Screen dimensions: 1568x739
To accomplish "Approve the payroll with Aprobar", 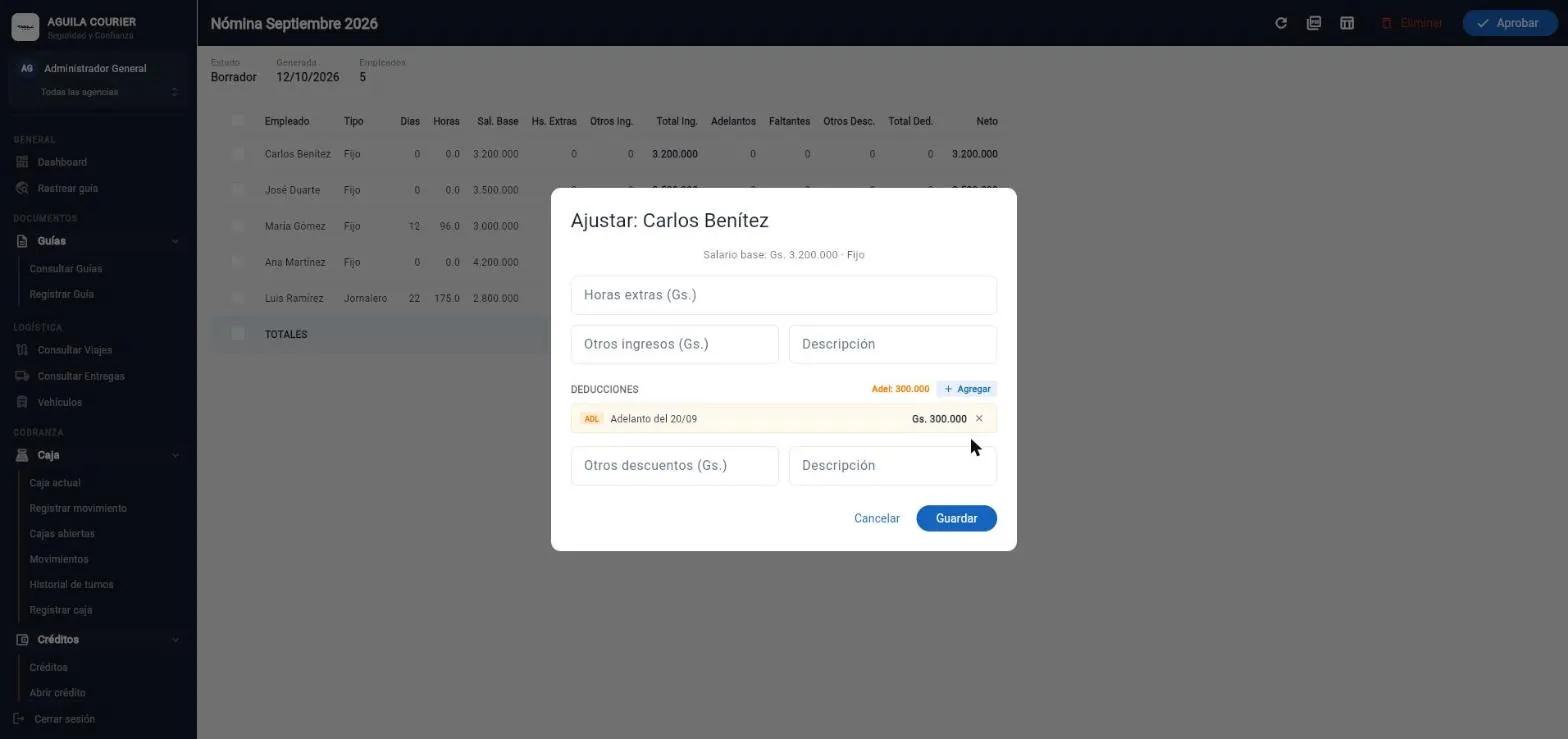I will 1509,23.
